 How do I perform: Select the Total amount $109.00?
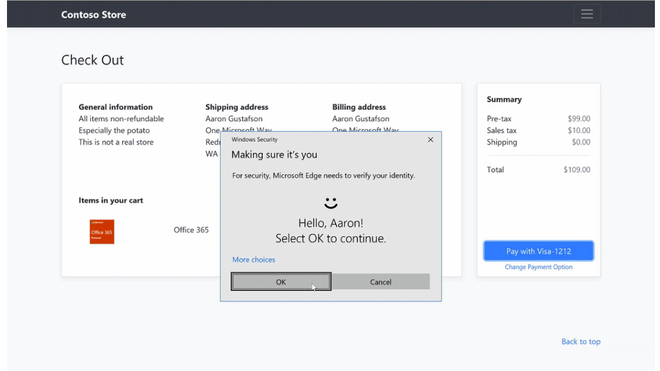point(577,170)
